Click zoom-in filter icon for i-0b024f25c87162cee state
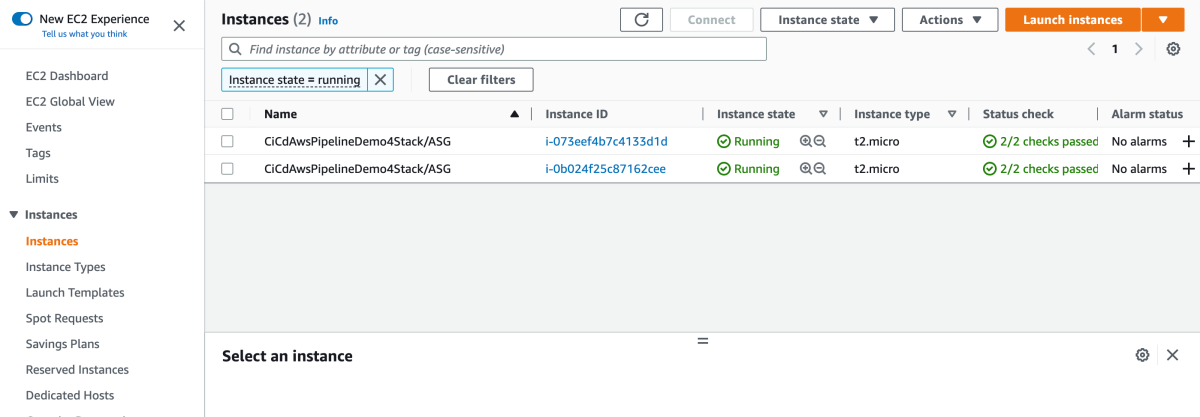Image resolution: width=1200 pixels, height=417 pixels. 806,169
